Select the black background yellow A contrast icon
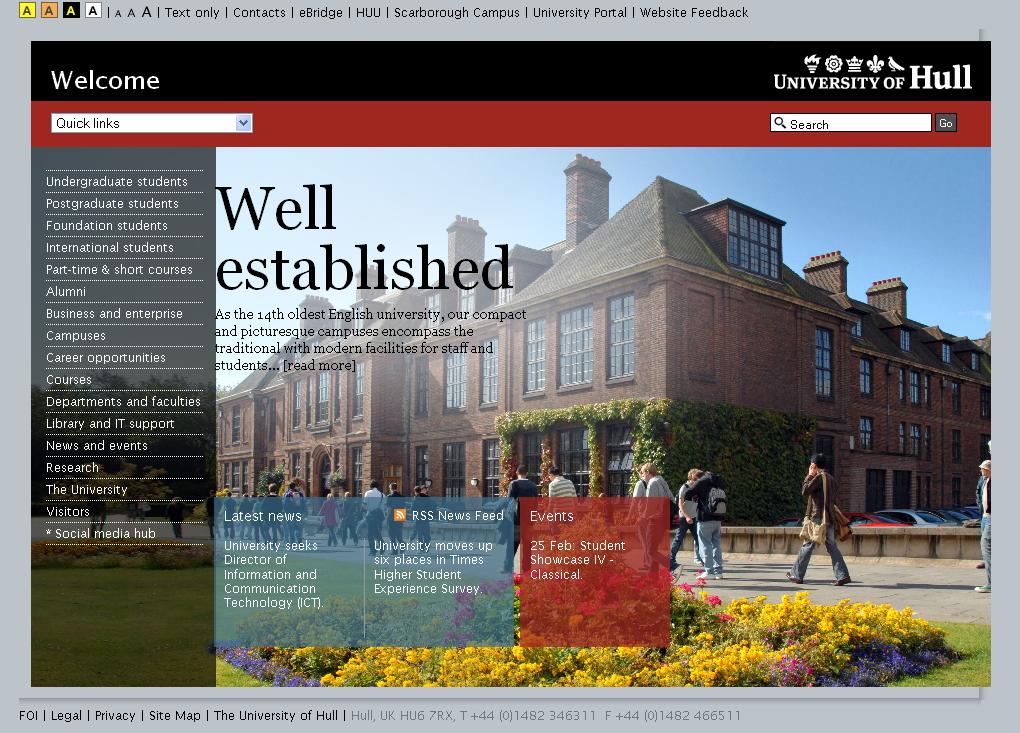This screenshot has height=733, width=1020. (x=72, y=10)
